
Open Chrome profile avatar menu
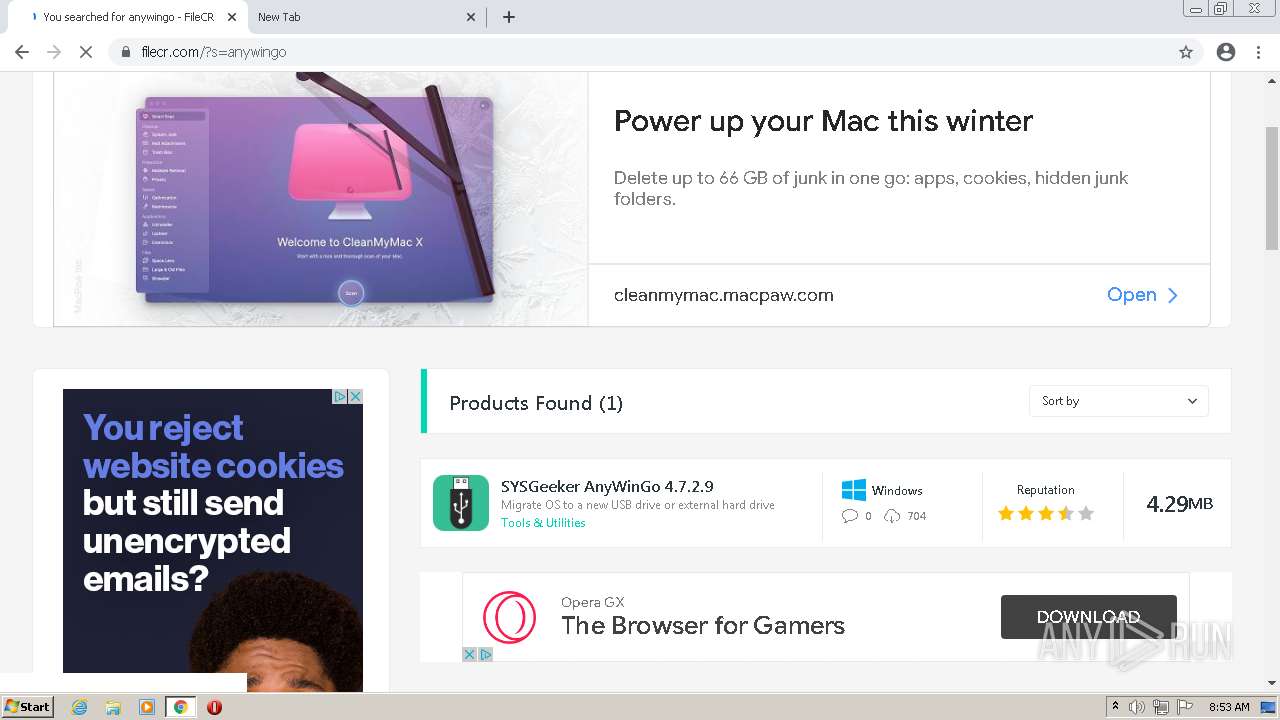[1226, 52]
